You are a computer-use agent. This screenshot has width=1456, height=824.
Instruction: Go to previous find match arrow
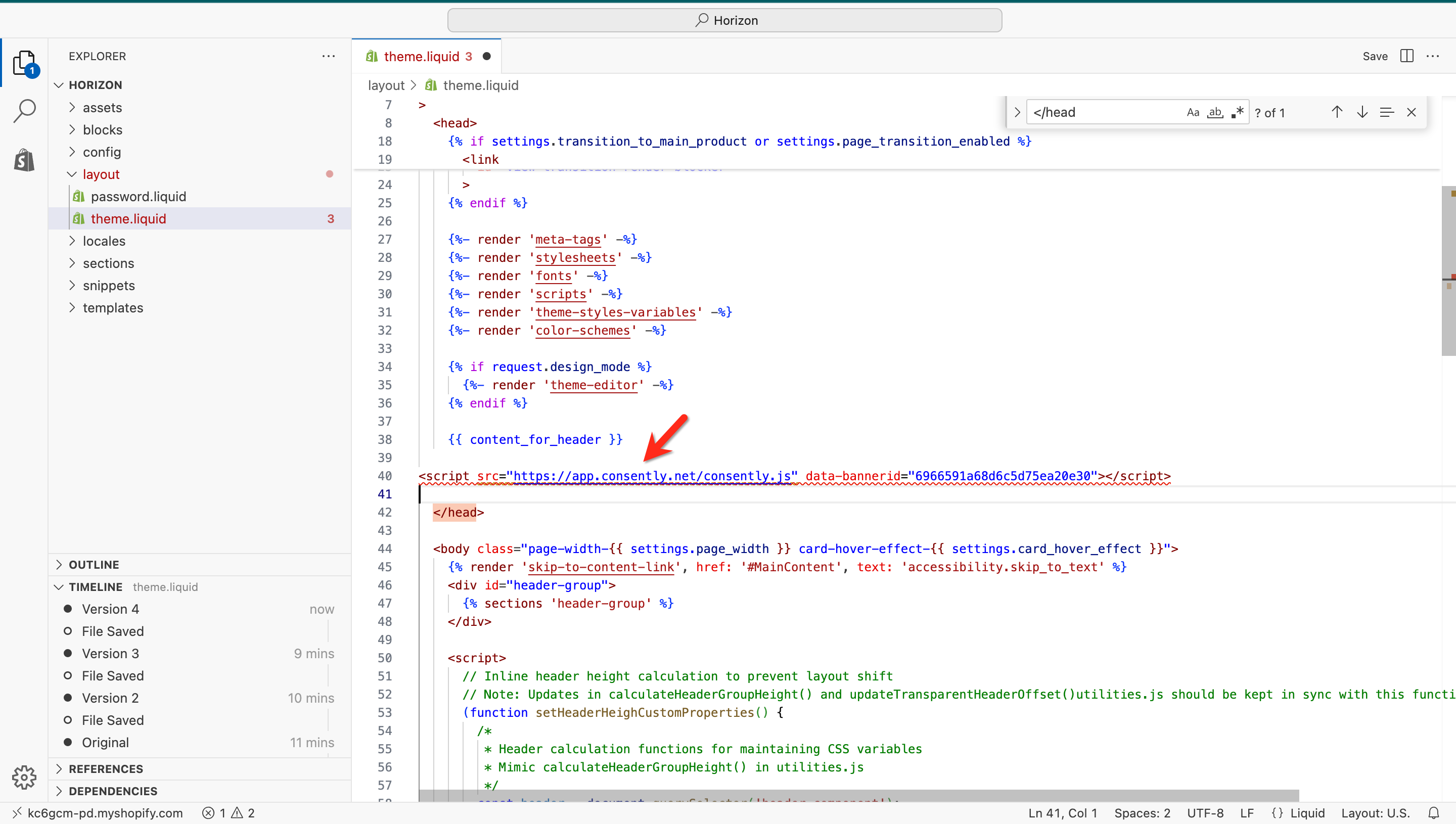[x=1337, y=112]
